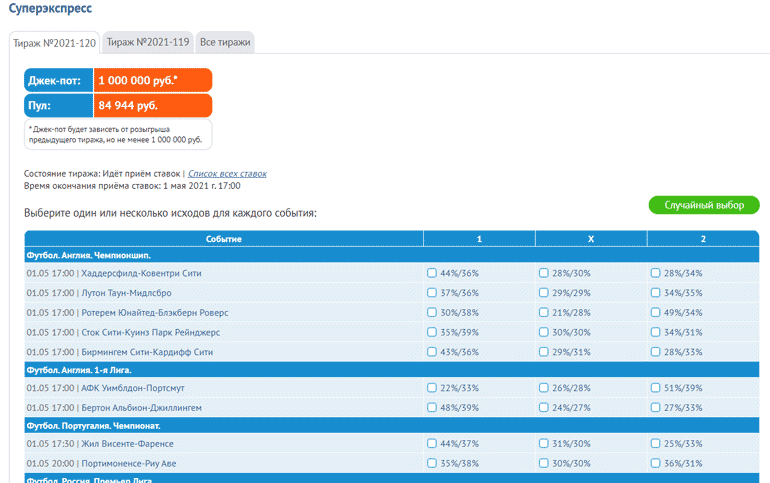This screenshot has width=770, height=483.
Task: Check outcome 2 for Ротерем Юнайтед-Блэкберн Роверс
Action: pyautogui.click(x=656, y=313)
